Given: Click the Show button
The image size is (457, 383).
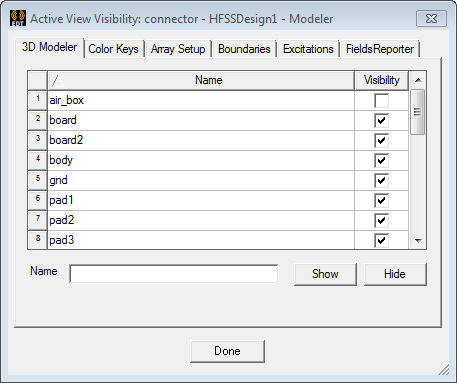Looking at the screenshot, I should coord(325,274).
